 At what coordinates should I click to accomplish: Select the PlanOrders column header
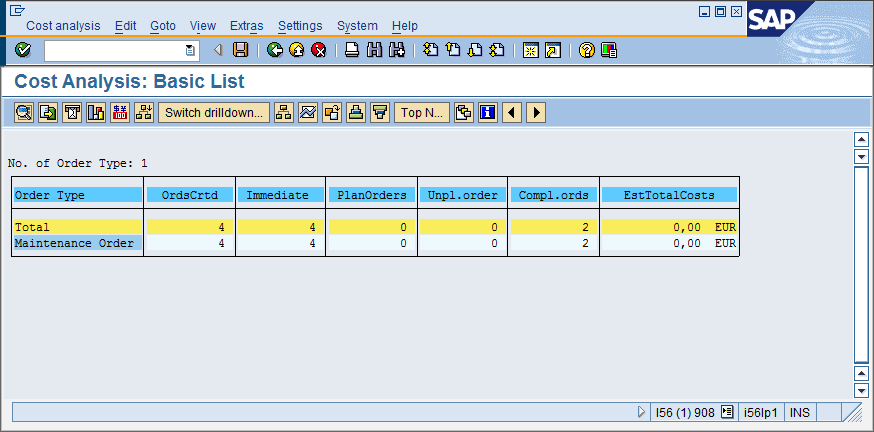(x=372, y=195)
